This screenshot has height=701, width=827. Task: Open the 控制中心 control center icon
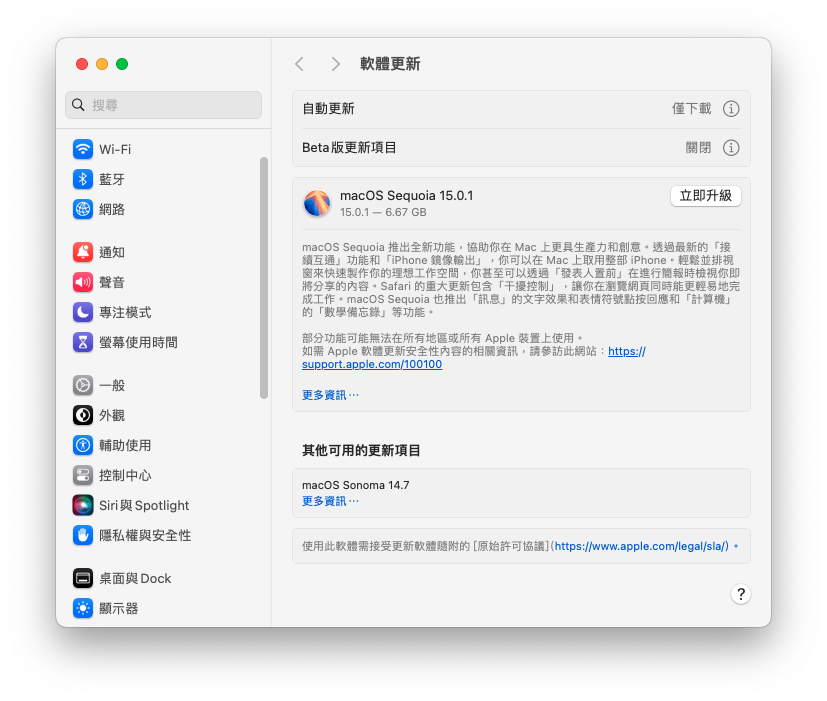click(83, 475)
